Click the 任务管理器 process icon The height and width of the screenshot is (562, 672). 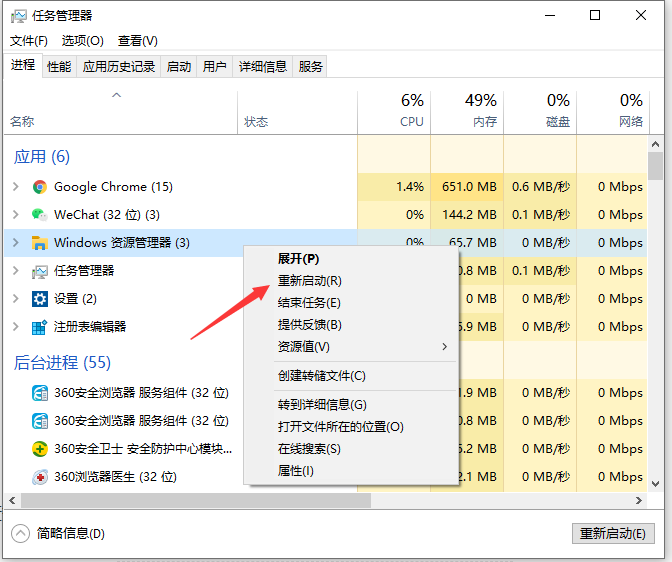pos(40,271)
